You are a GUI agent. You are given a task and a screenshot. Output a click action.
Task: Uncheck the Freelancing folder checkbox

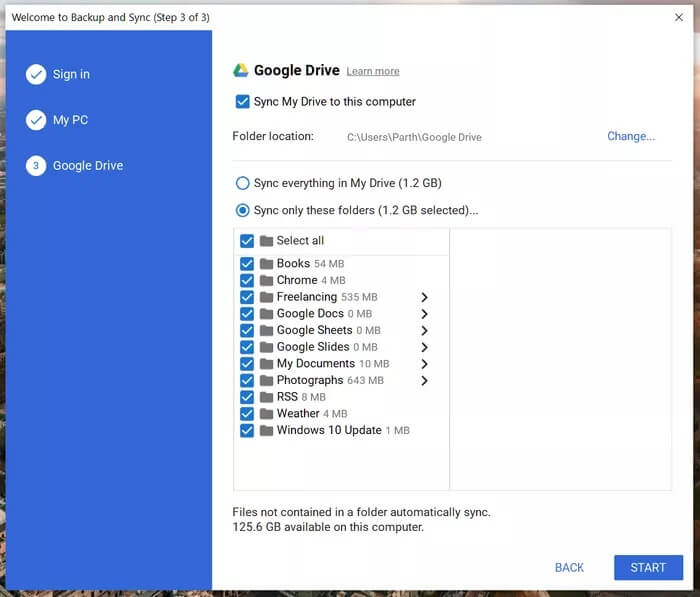tap(247, 297)
